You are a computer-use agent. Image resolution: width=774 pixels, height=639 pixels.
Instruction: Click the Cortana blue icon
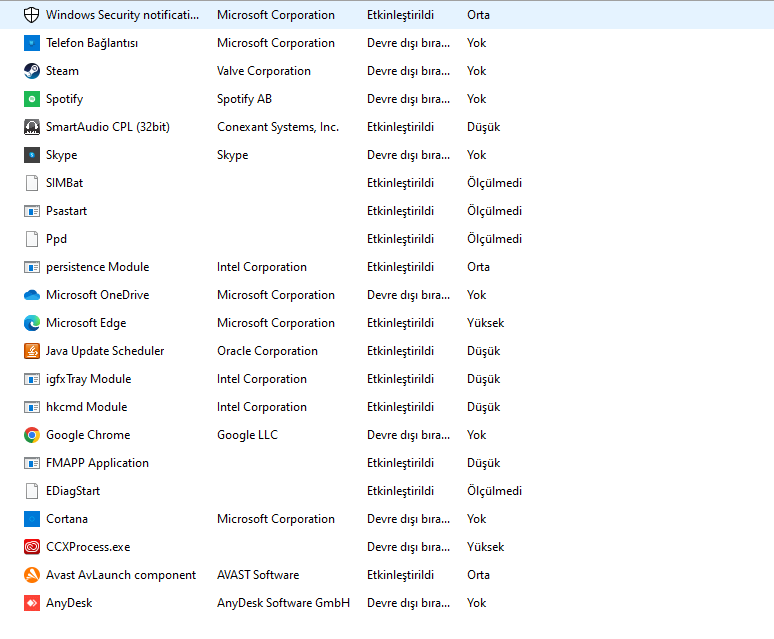tap(32, 519)
